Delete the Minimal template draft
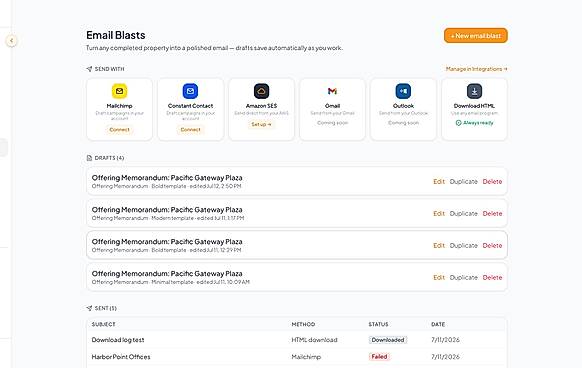 (x=492, y=277)
